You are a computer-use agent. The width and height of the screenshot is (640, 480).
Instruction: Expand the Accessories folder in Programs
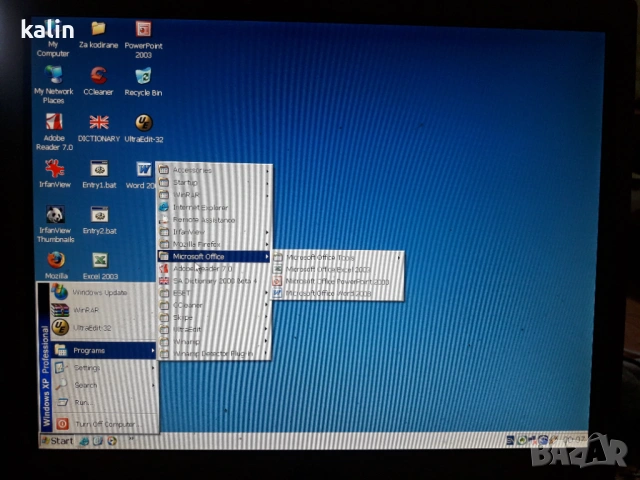pos(215,170)
